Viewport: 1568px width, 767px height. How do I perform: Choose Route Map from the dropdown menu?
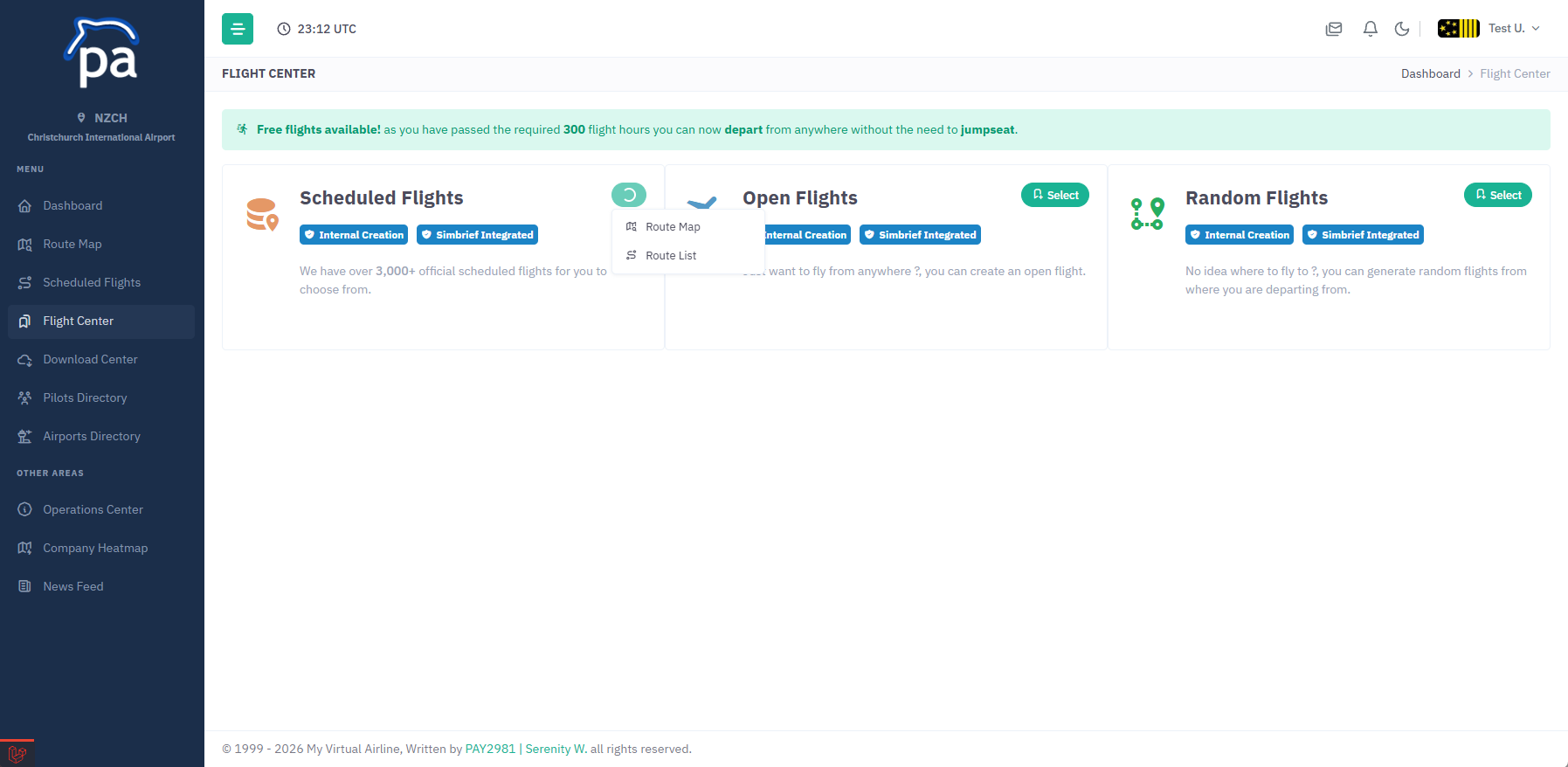[688, 226]
